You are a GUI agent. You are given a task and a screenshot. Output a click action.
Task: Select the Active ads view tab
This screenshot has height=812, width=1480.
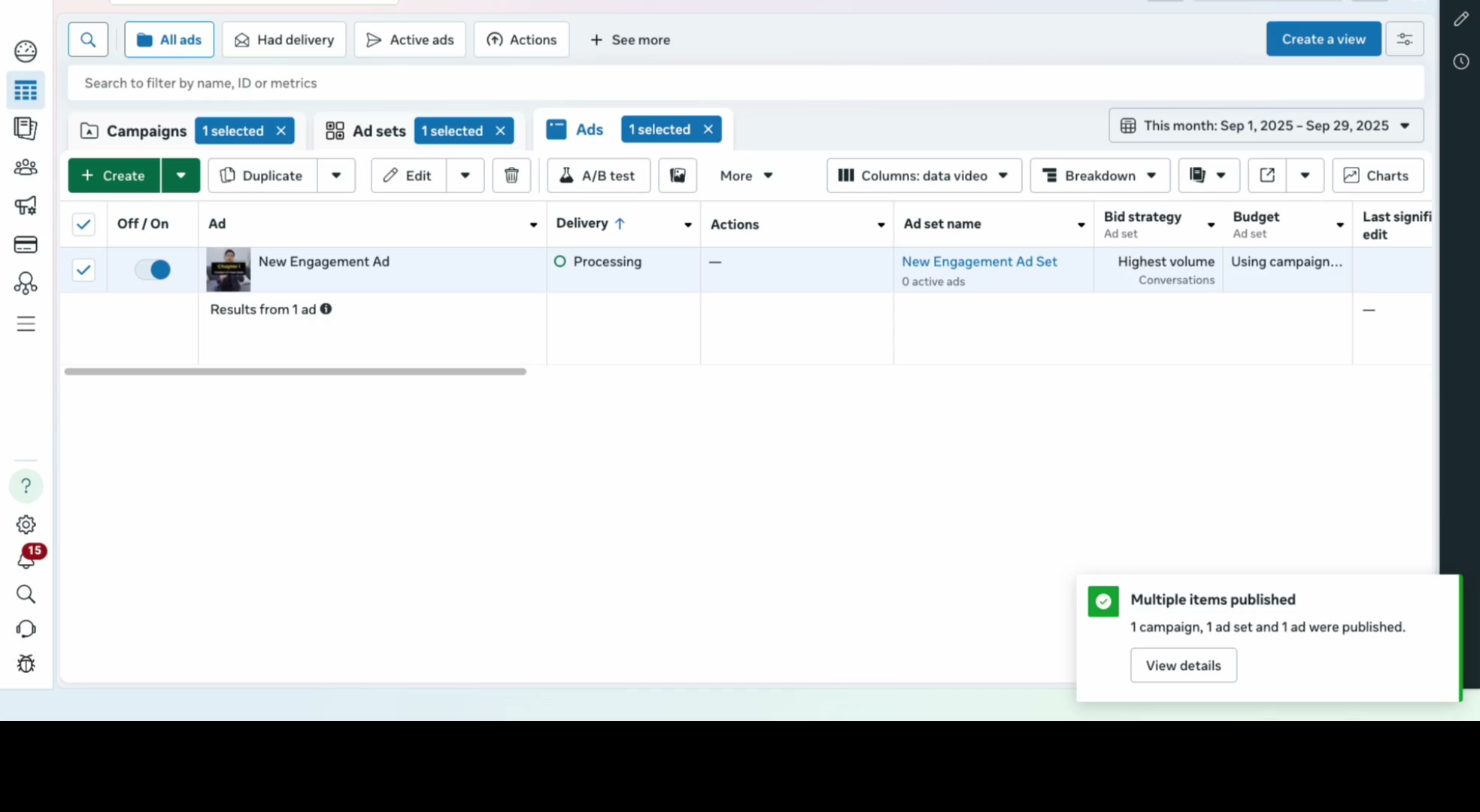coord(410,39)
